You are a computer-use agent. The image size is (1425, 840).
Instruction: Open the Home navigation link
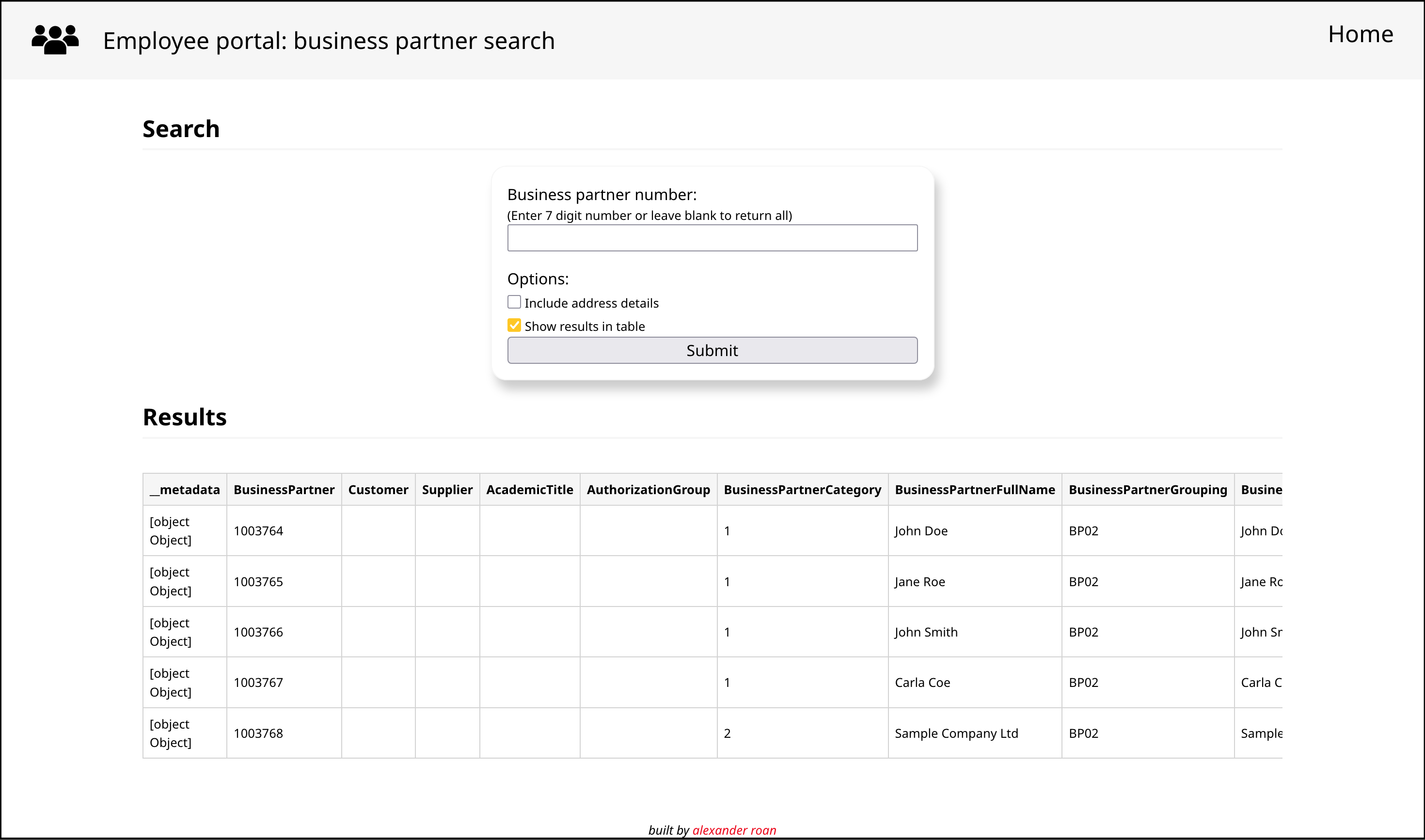pos(1361,34)
